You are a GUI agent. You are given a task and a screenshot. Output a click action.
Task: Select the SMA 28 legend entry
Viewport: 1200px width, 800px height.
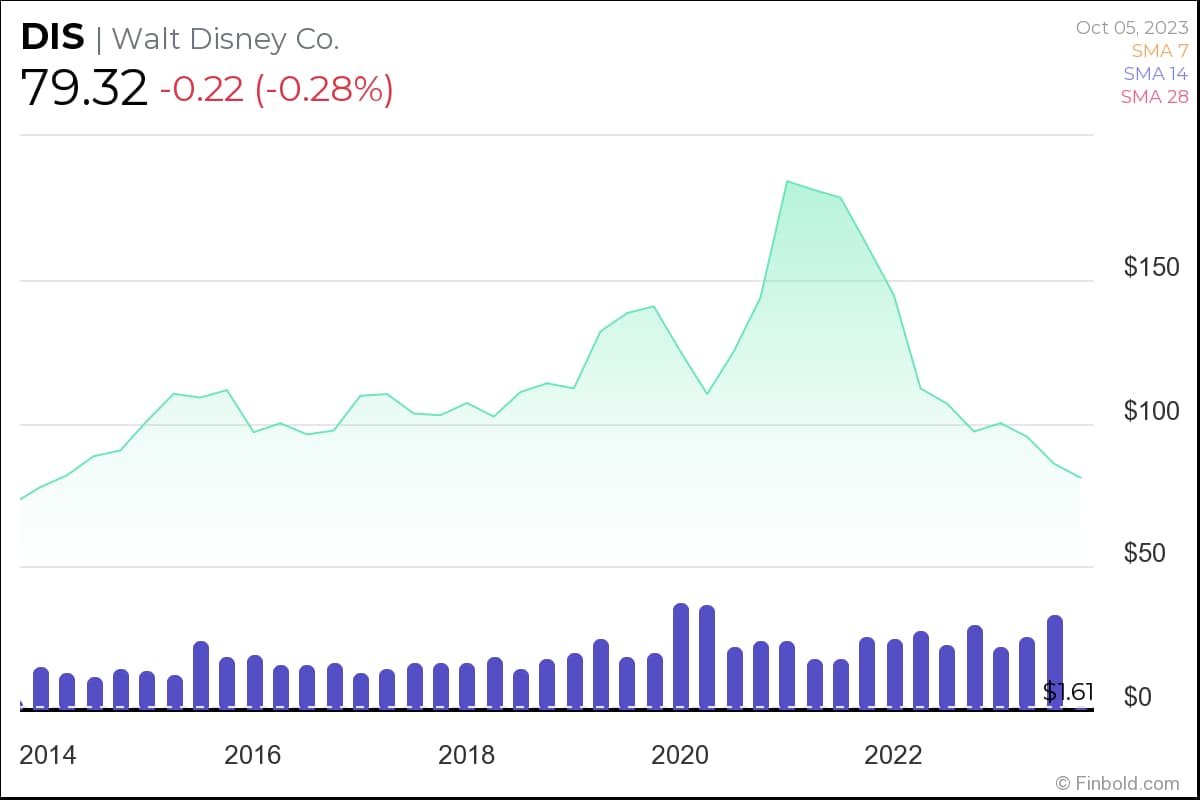(x=1154, y=97)
